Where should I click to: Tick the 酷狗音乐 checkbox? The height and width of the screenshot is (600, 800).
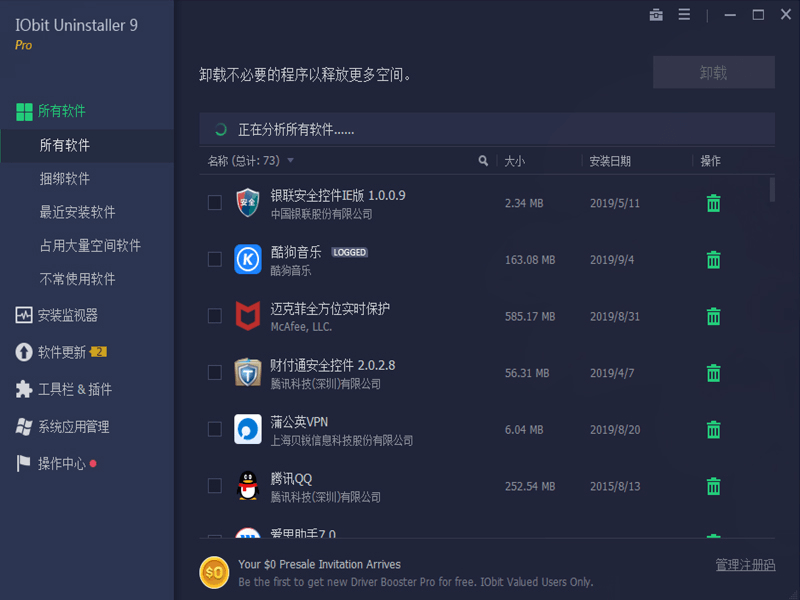[x=215, y=259]
